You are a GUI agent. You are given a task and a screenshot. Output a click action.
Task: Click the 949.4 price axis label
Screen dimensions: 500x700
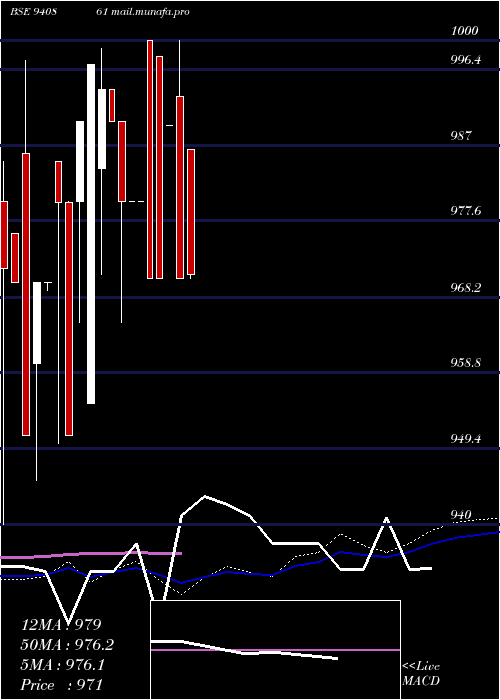(466, 438)
